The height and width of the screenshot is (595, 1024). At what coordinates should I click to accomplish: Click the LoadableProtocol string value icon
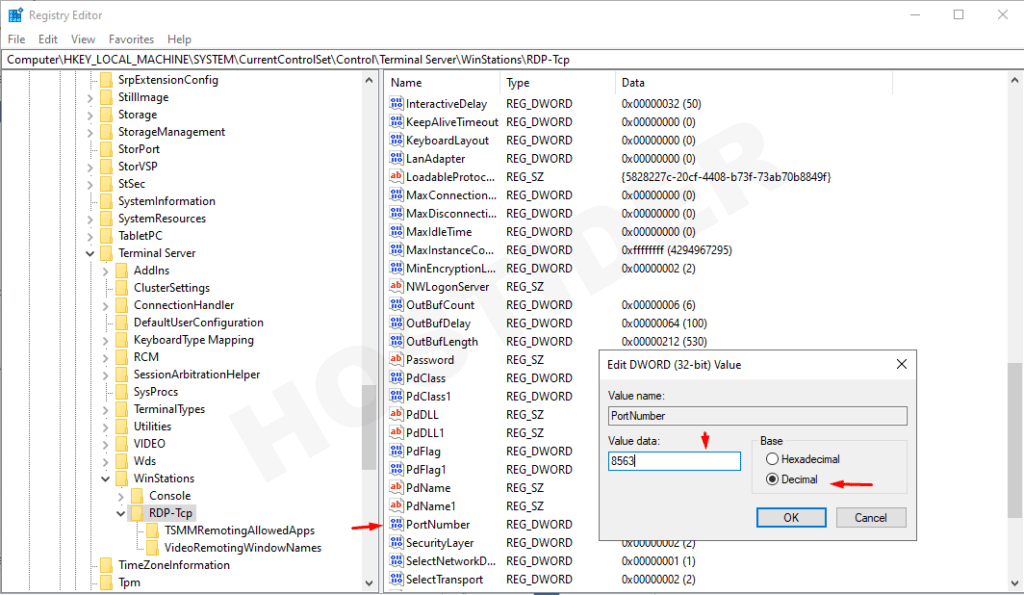[396, 177]
